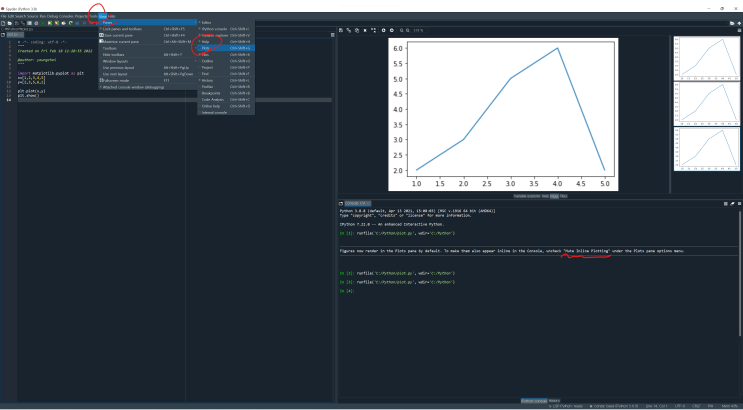
Task: Remove all plots in Plots pane
Action: click(x=373, y=30)
